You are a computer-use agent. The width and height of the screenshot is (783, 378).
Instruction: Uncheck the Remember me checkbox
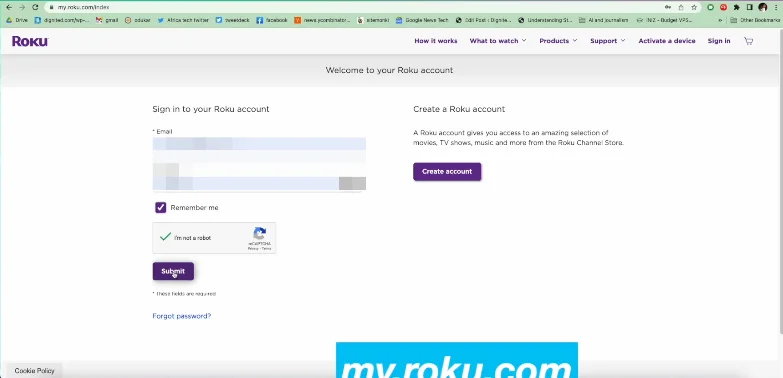[160, 208]
